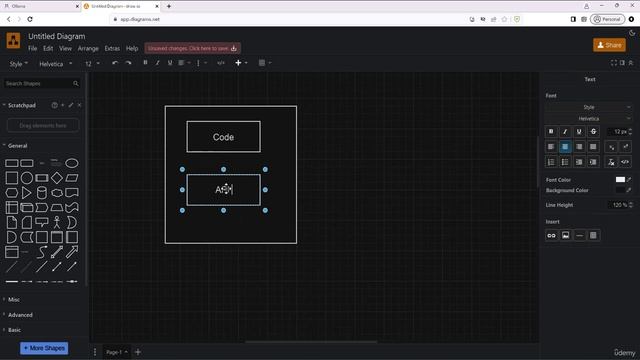Screen dimensions: 640x360
Task: Pick the actor stick figure shape
Action: pyautogui.click(x=57, y=222)
